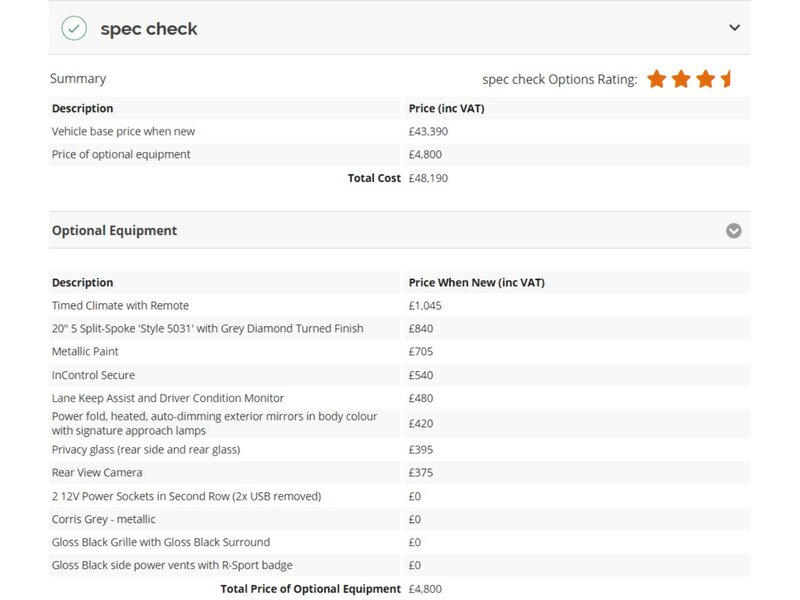Select the Metallic Paint option row
This screenshot has width=800, height=600.
pos(399,352)
